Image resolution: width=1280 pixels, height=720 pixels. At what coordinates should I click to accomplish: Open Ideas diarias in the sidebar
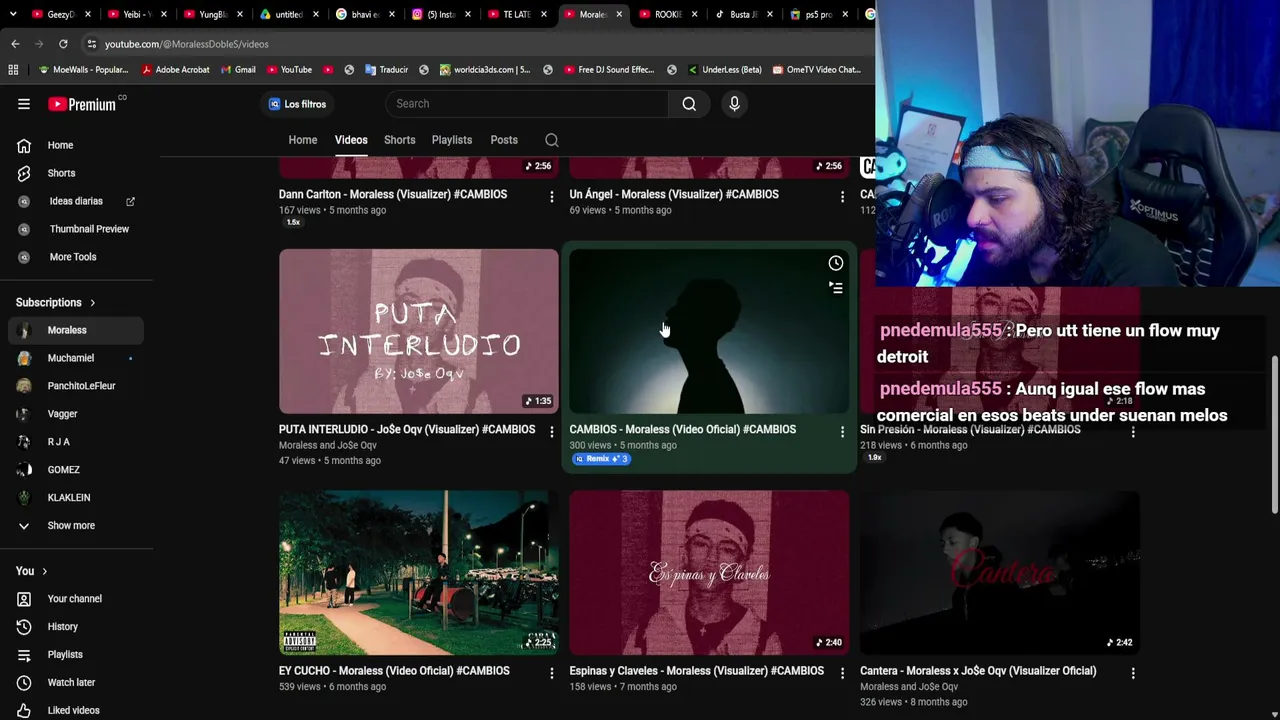point(76,201)
